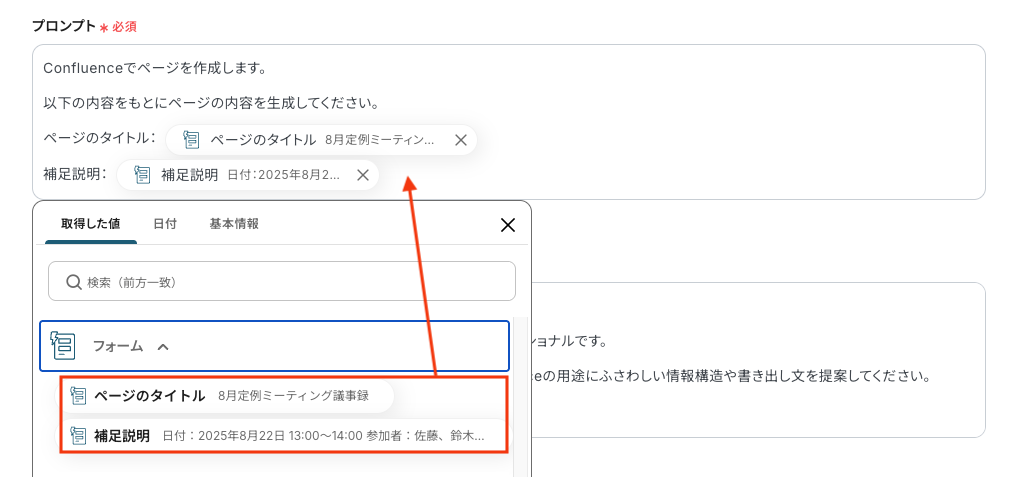This screenshot has width=1014, height=477.
Task: Click the フォーム section label
Action: coord(118,347)
